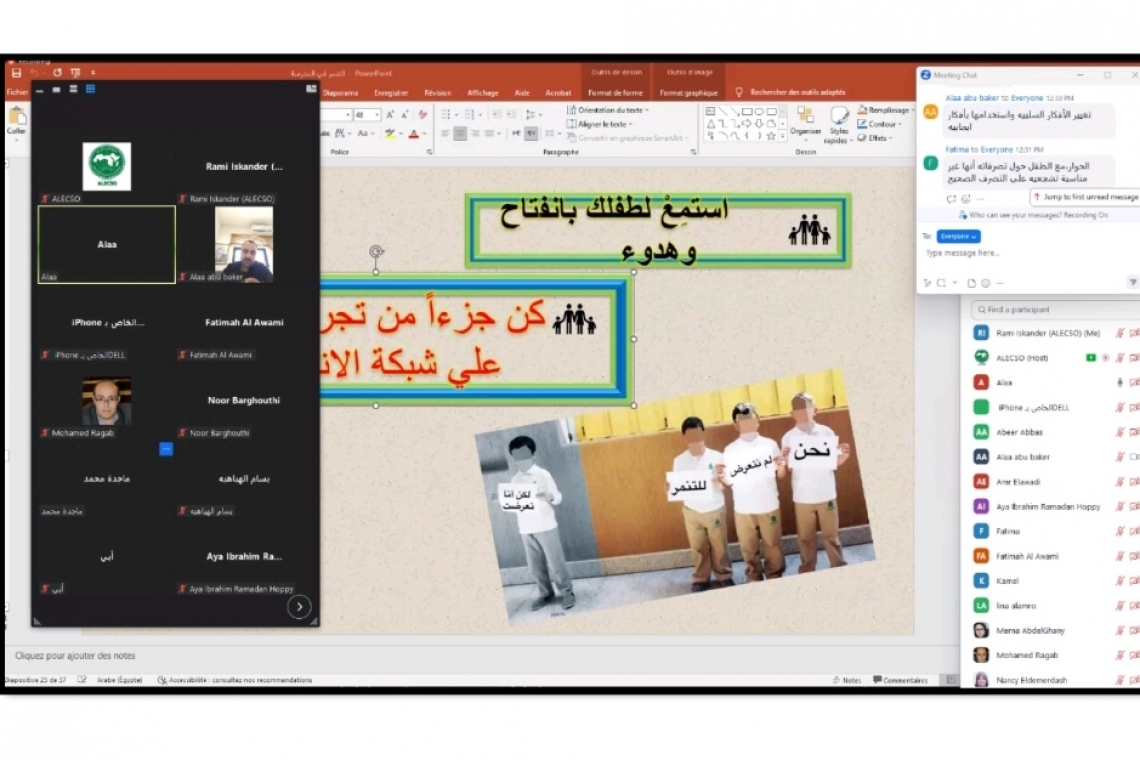Save the presentation with the floppy icon

16,73
